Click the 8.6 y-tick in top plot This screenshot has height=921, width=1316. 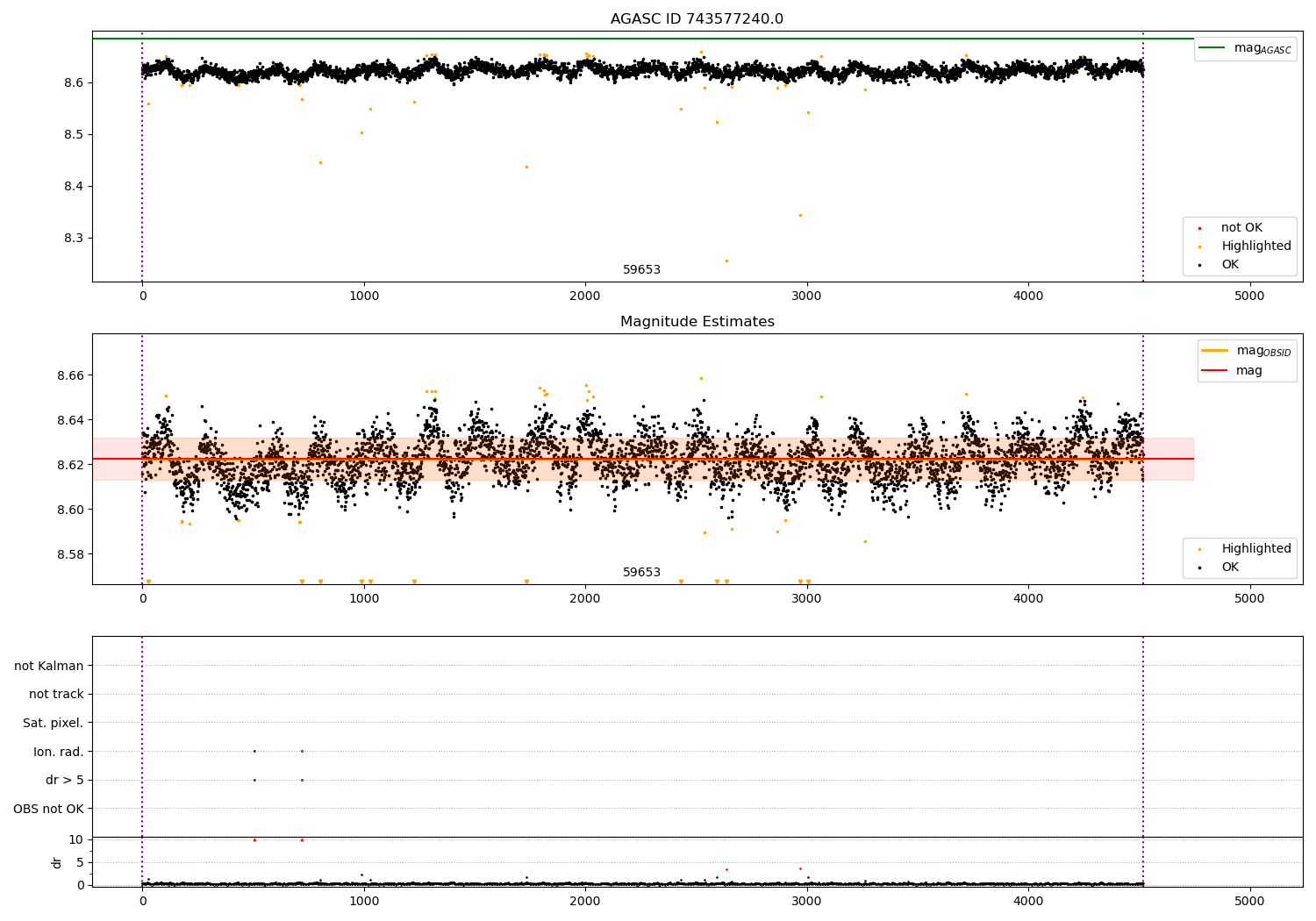coord(74,83)
